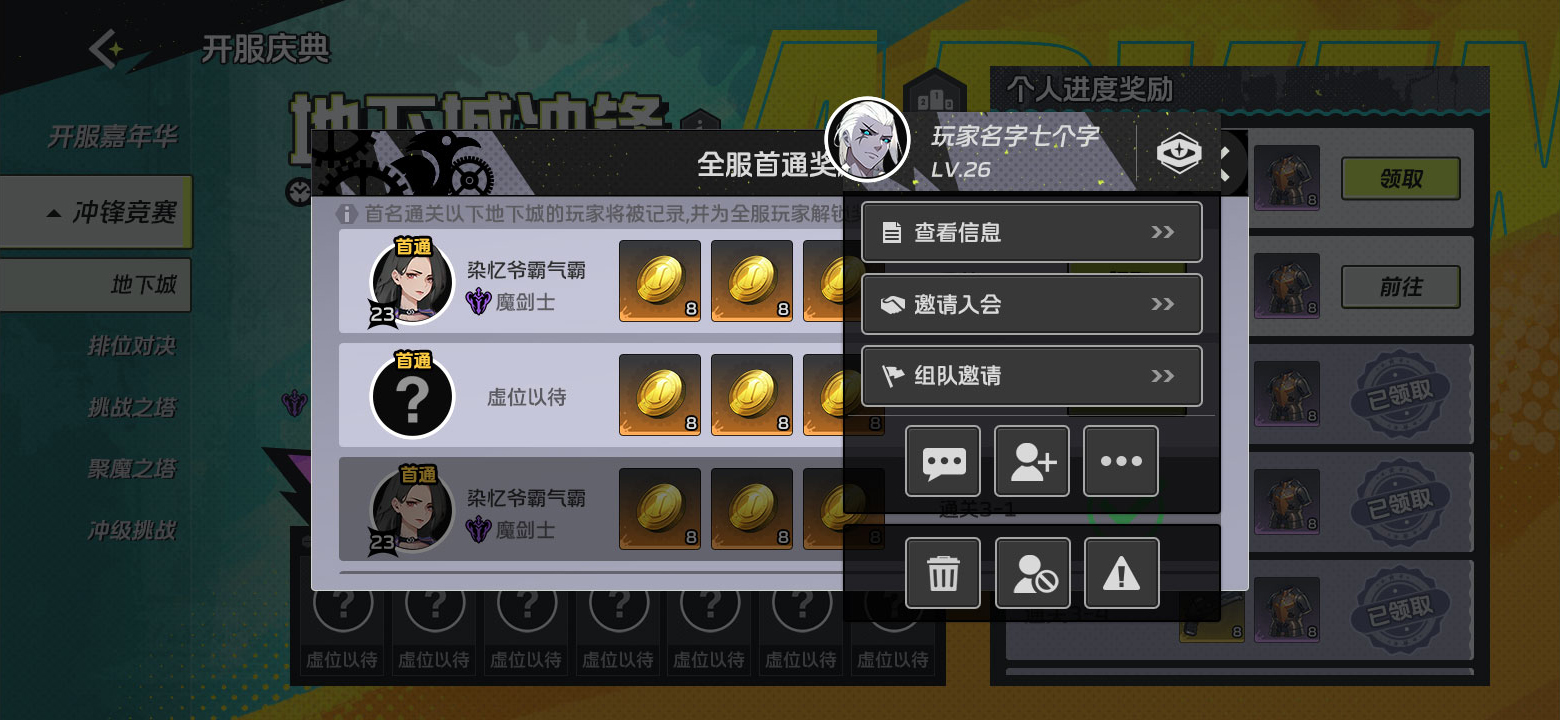Click the 前往 go-to button
This screenshot has height=720, width=1560.
click(1400, 287)
